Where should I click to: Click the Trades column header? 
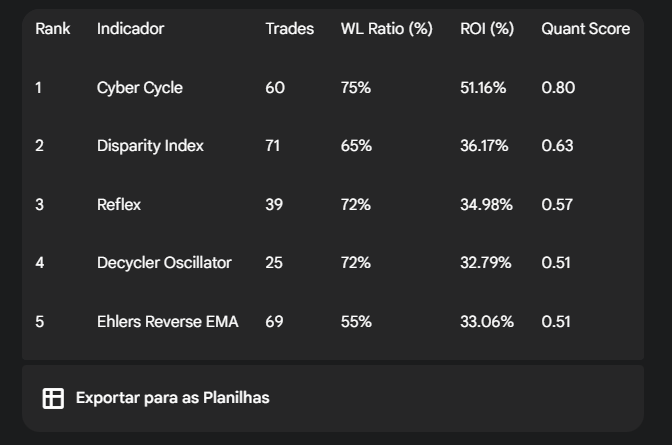[288, 29]
